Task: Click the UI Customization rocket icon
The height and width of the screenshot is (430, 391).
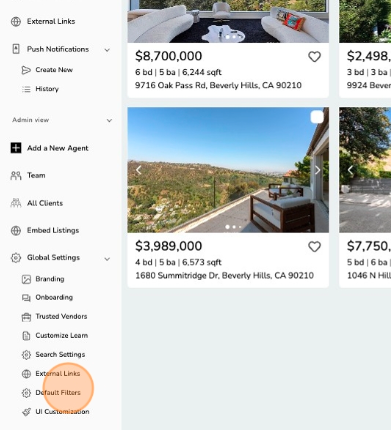Action: pyautogui.click(x=26, y=412)
